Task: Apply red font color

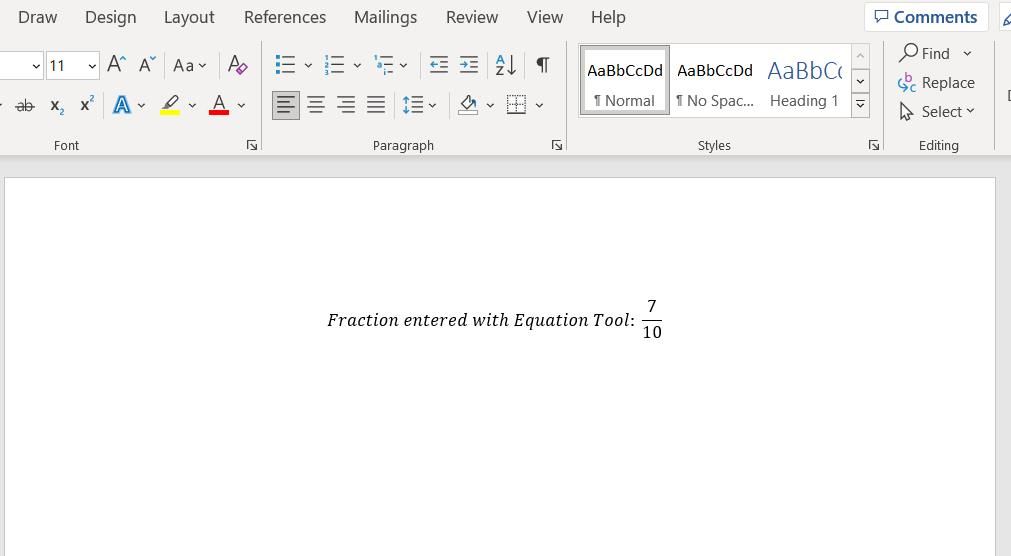Action: click(x=219, y=104)
